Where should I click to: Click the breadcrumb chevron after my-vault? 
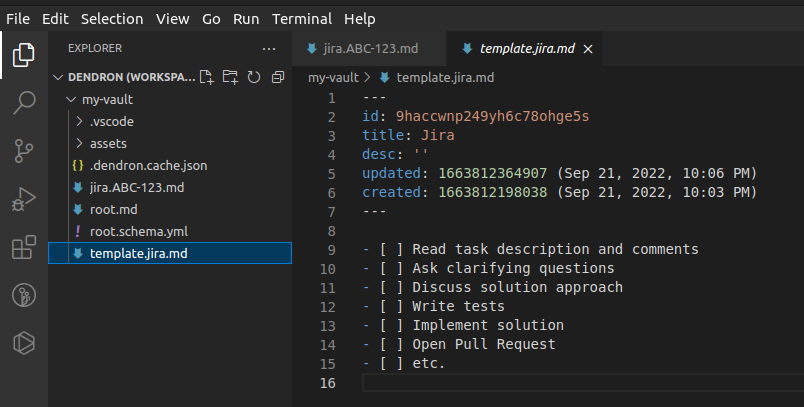(x=367, y=77)
